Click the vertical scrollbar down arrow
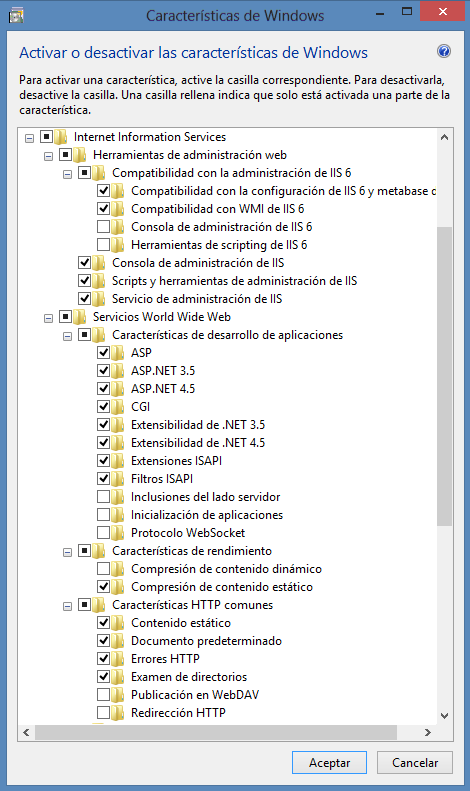 click(444, 715)
